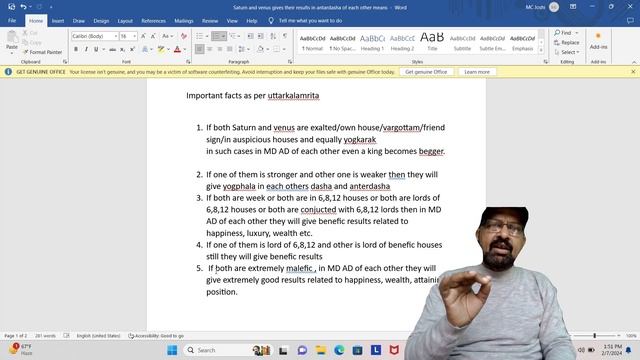The height and width of the screenshot is (360, 640).
Task: Open the Select dropdown in Editing
Action: click(x=567, y=52)
